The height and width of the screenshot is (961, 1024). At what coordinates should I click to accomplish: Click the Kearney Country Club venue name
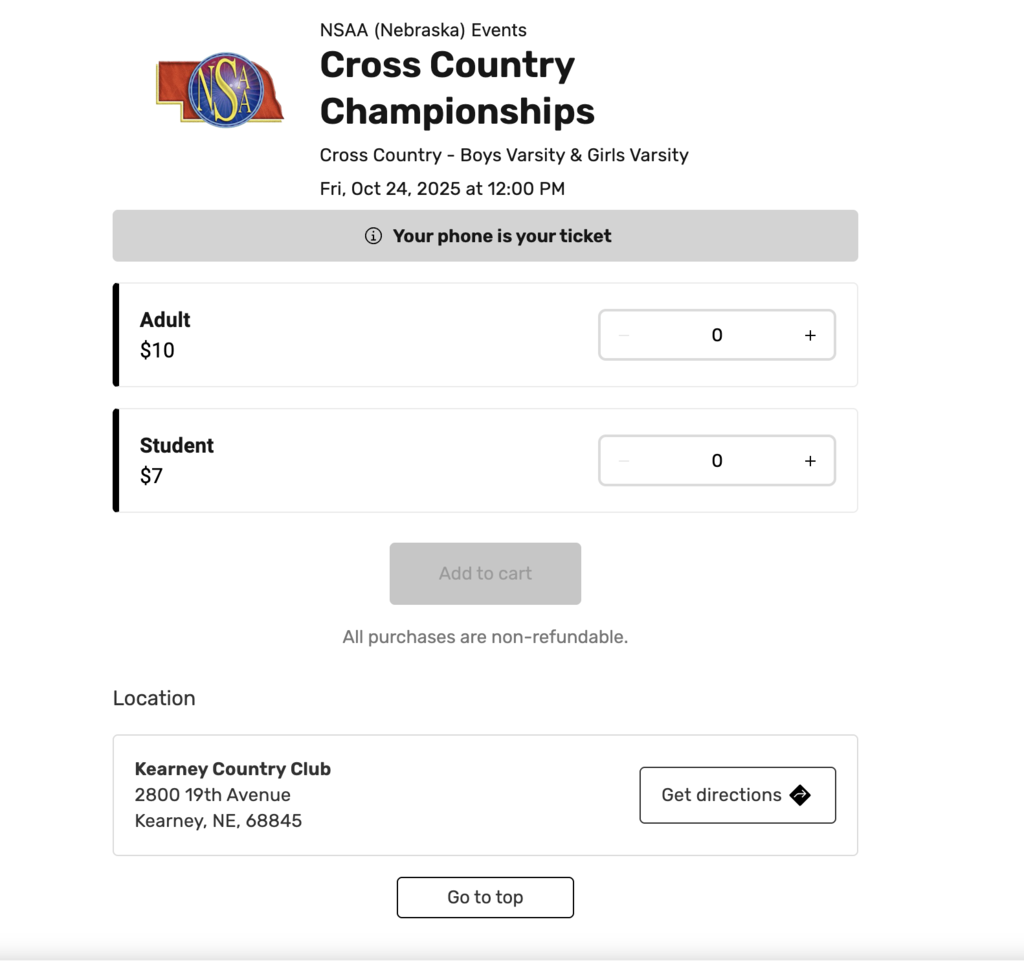[x=233, y=769]
